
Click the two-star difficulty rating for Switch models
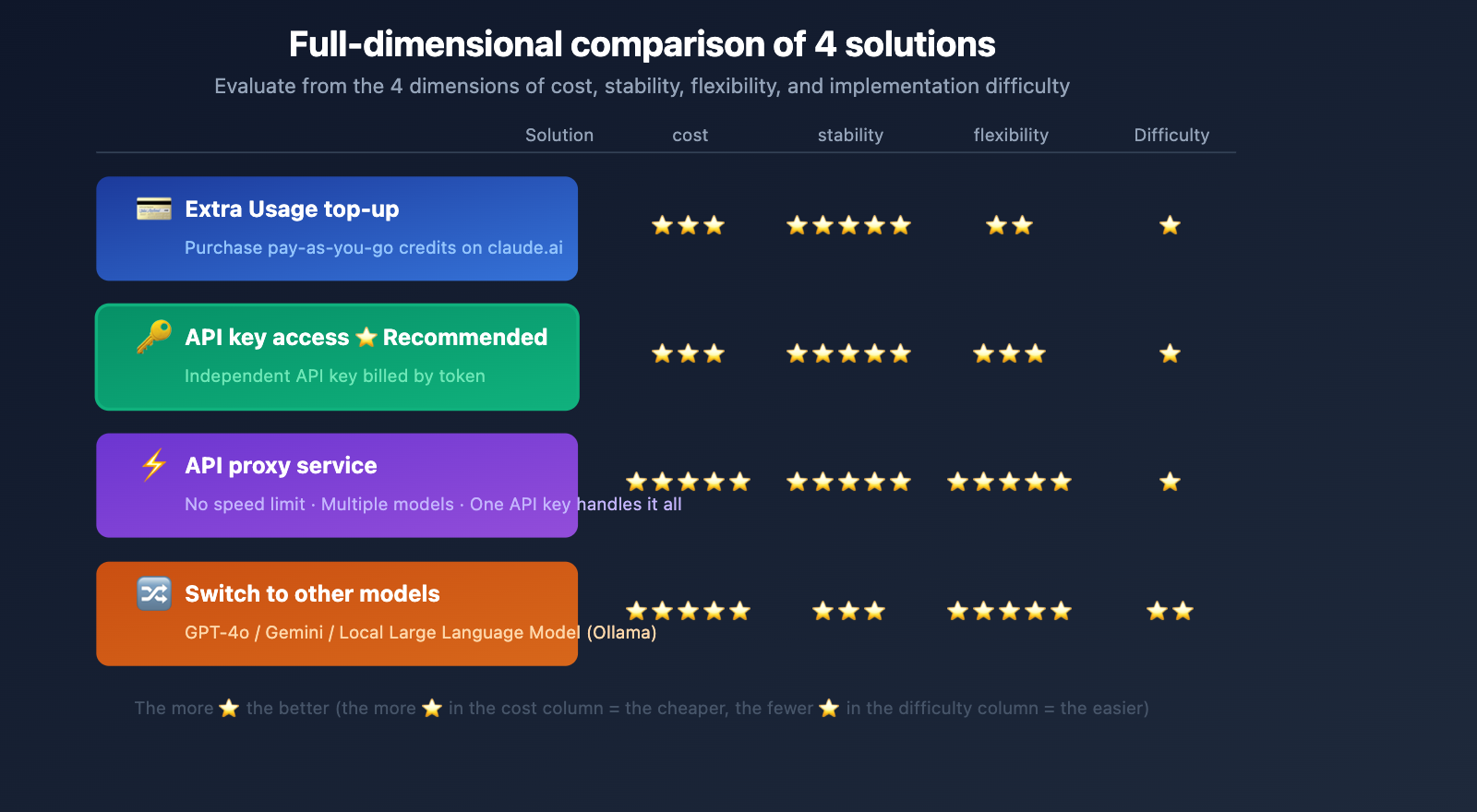[x=1170, y=611]
